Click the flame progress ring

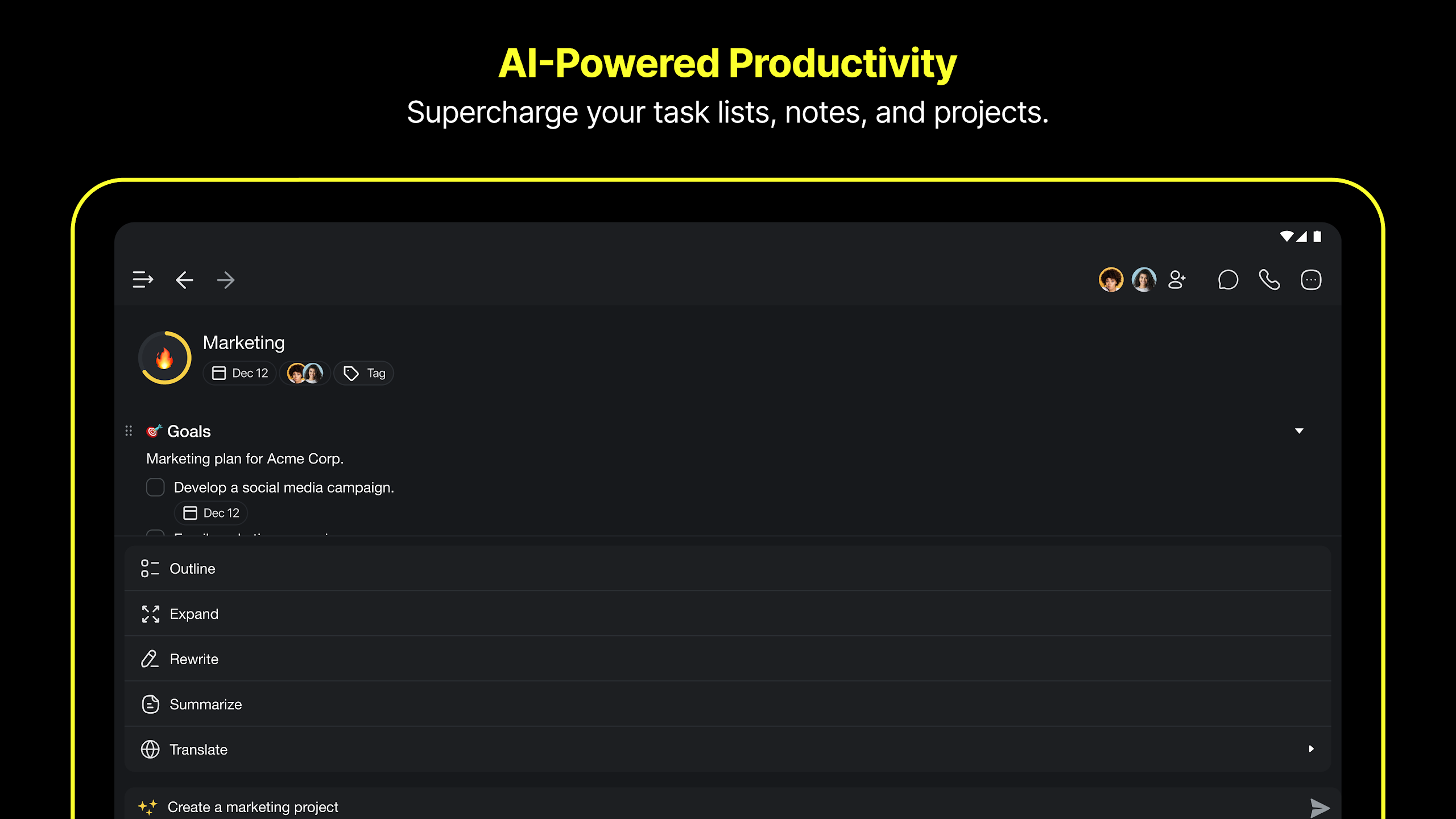click(x=165, y=358)
